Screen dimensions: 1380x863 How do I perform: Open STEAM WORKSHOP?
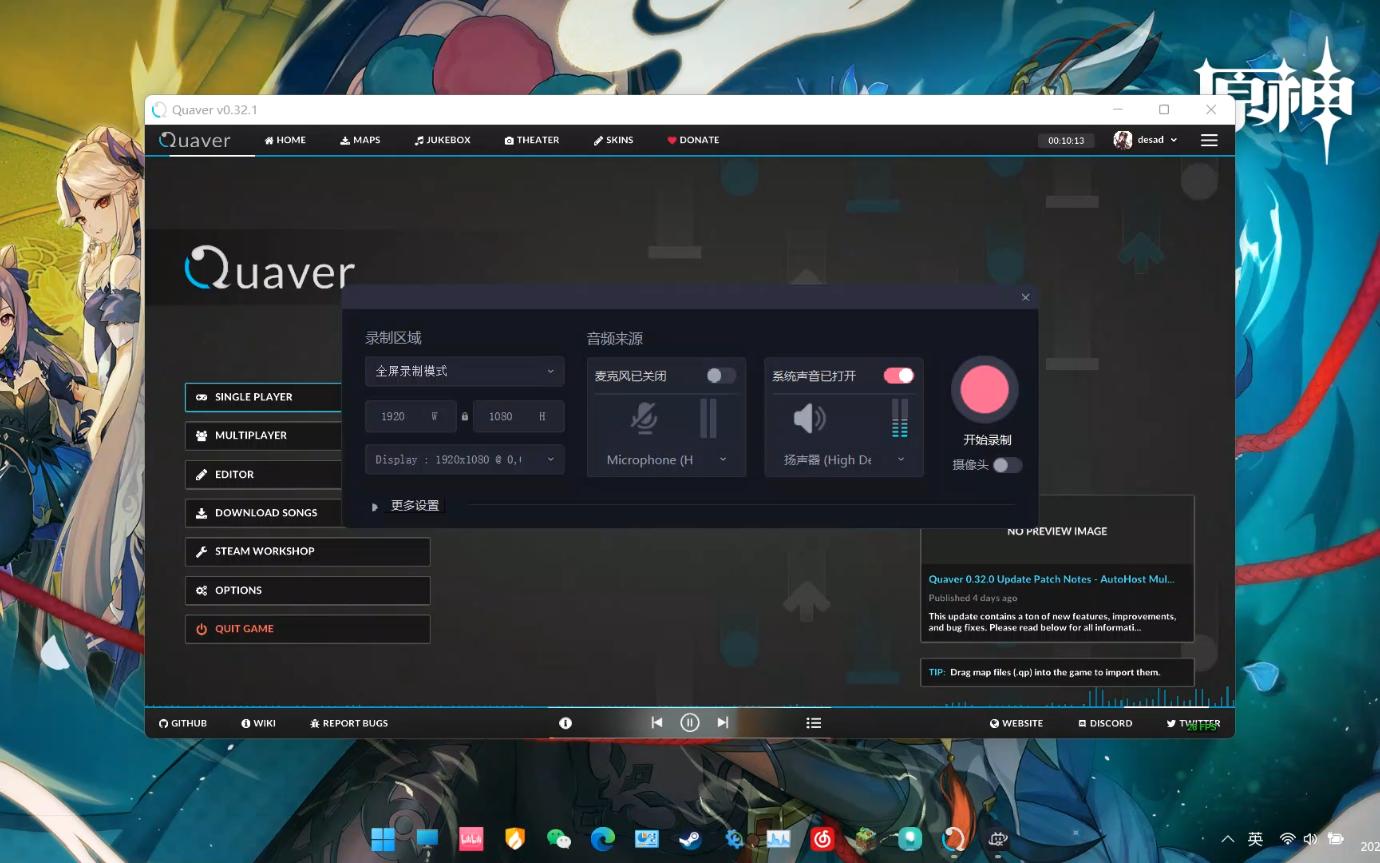tap(307, 552)
